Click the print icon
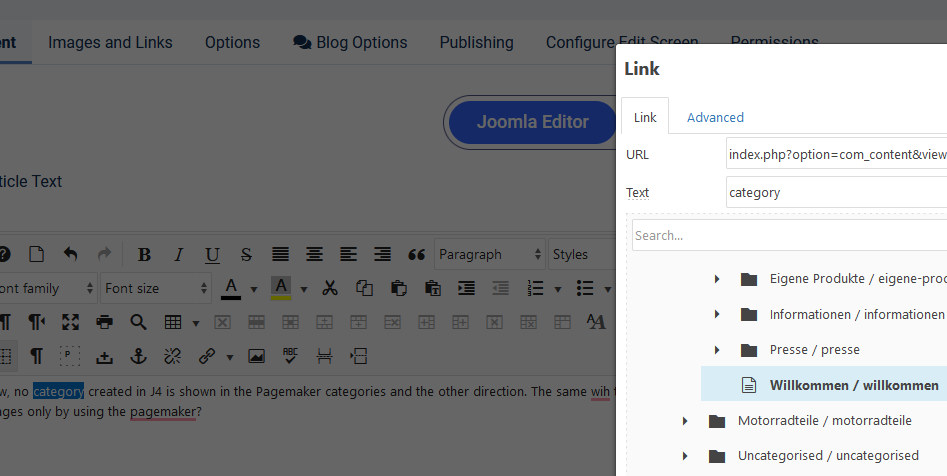947x476 pixels. tap(104, 322)
